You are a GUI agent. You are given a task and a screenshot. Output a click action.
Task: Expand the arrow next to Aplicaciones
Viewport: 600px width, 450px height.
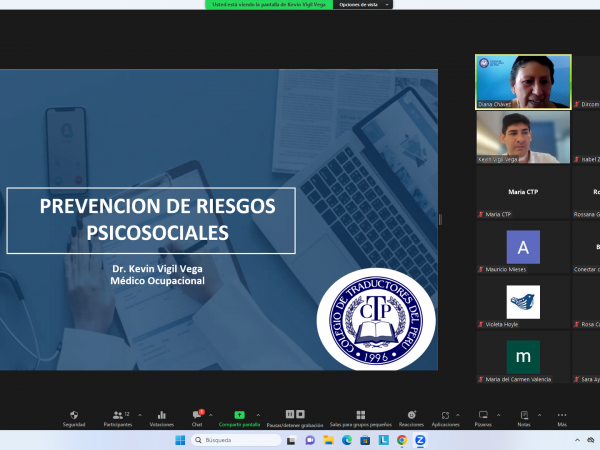coord(458,415)
